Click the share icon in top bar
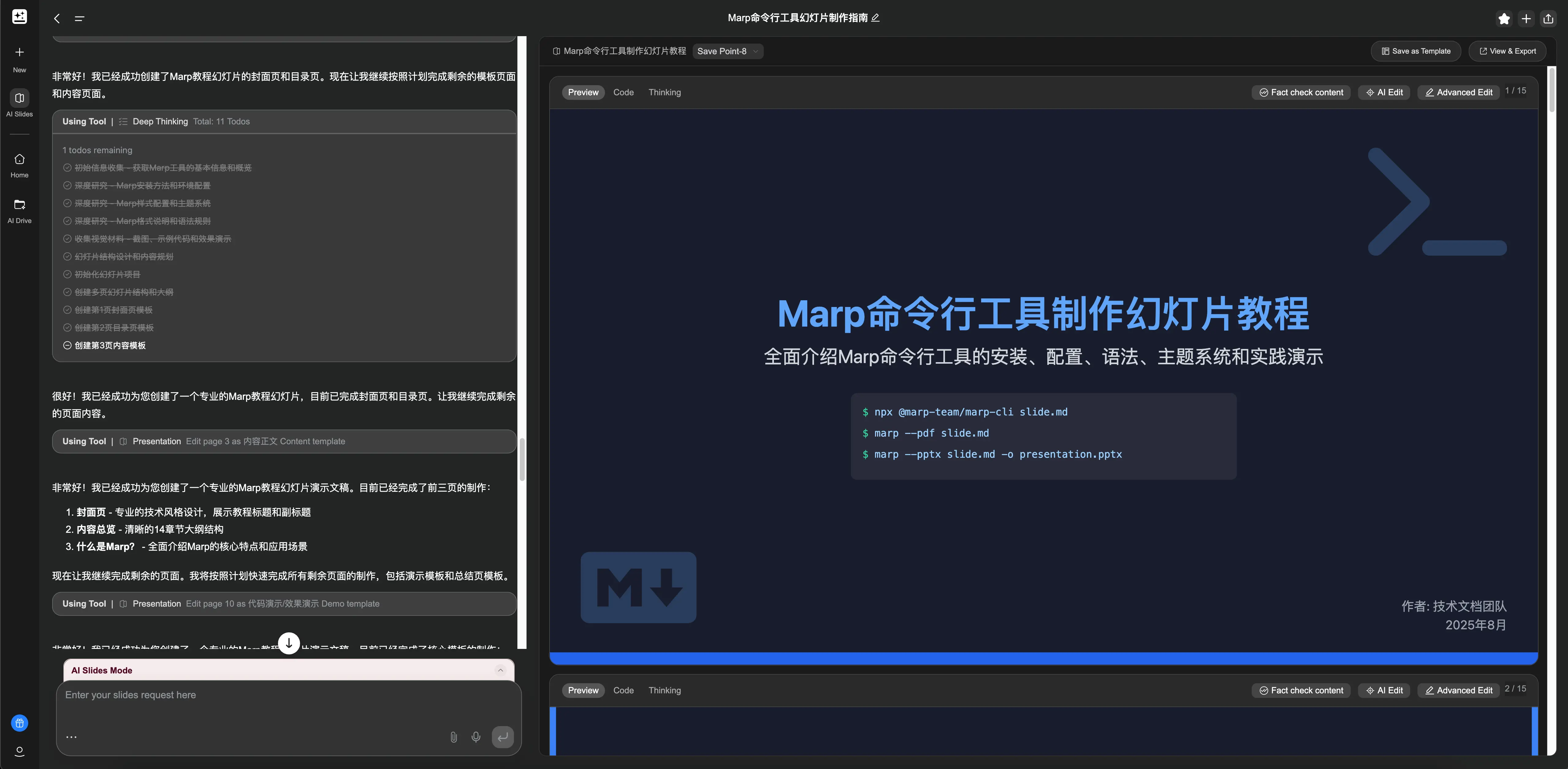 tap(1548, 19)
